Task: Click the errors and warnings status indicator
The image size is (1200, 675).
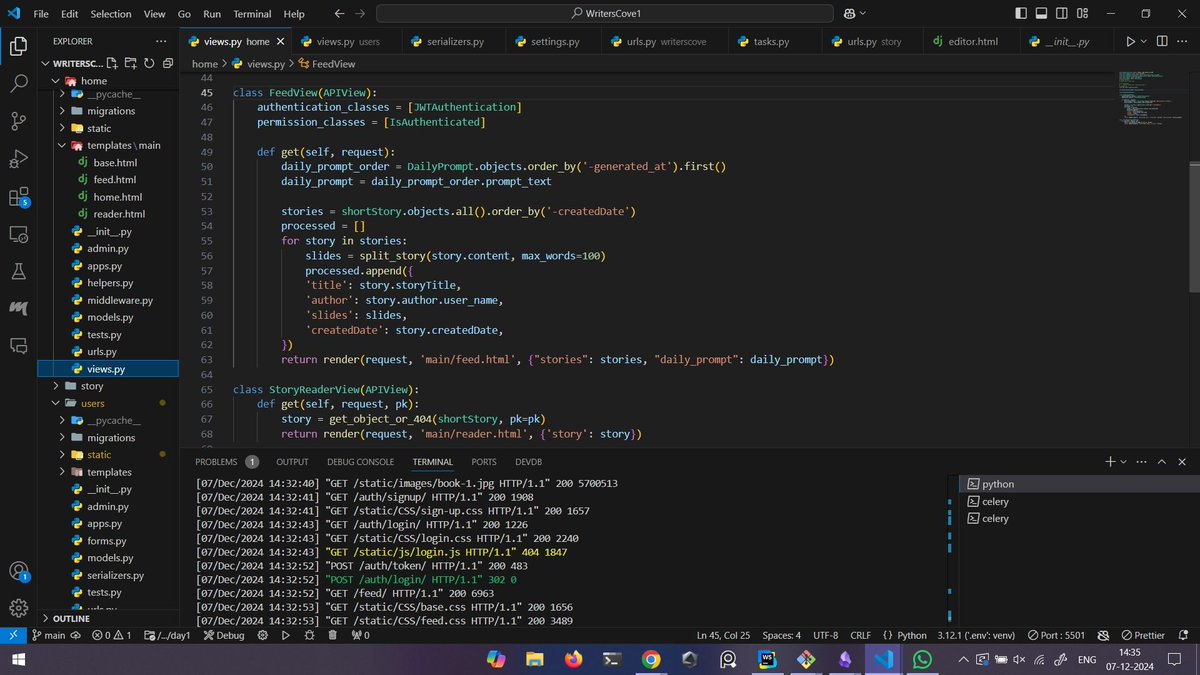Action: click(x=112, y=635)
